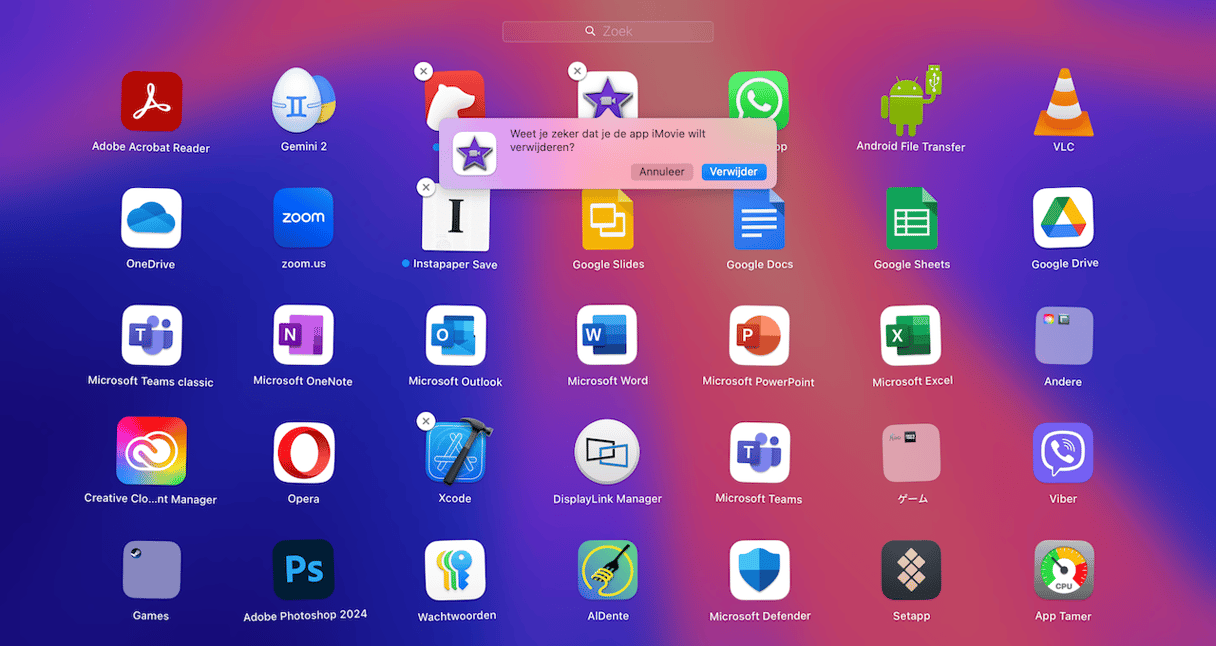Click the delete badge on Xcode
Image resolution: width=1216 pixels, height=646 pixels.
pyautogui.click(x=426, y=421)
